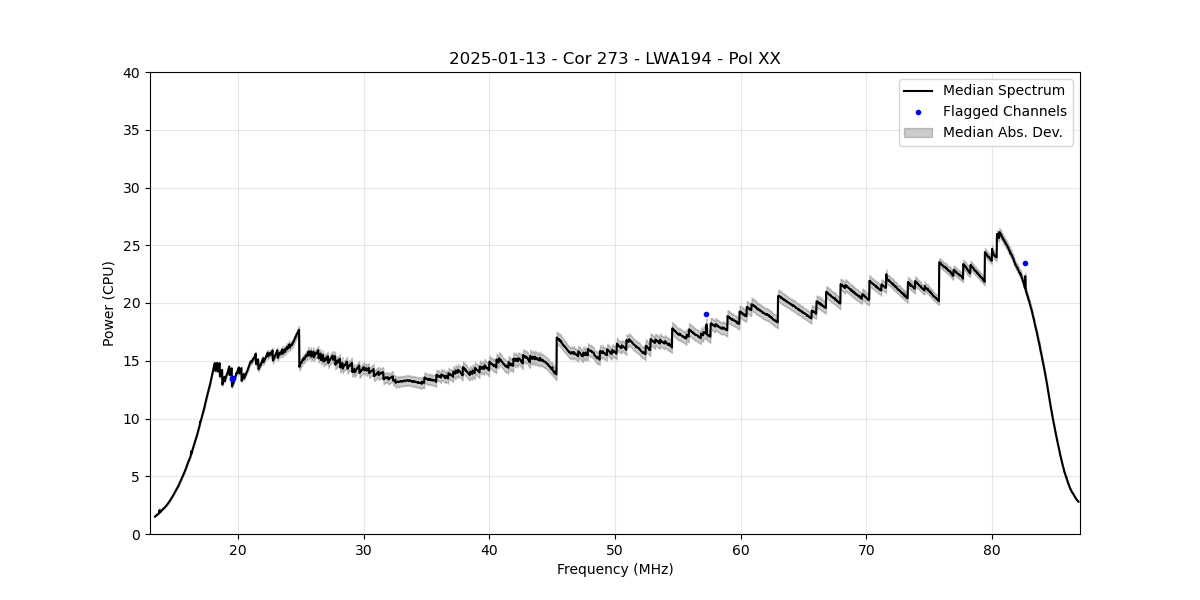Click the gray Median Abs. Dev. legend swatch

[918, 132]
